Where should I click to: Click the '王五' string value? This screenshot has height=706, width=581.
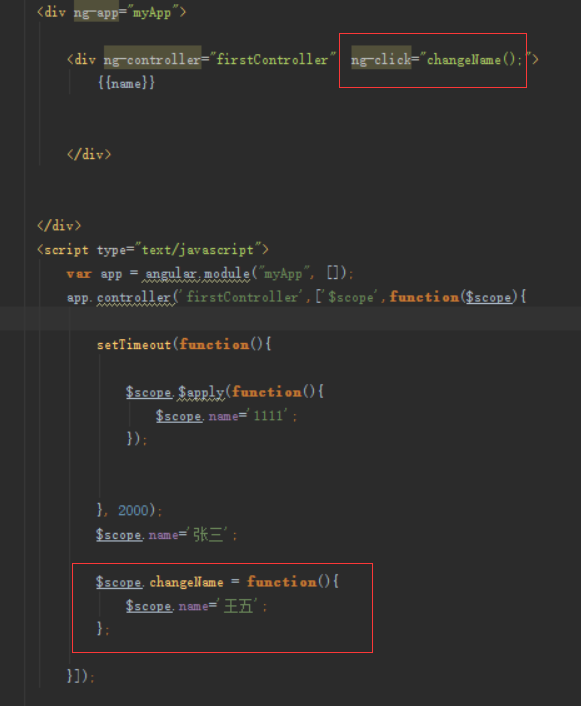pos(238,606)
